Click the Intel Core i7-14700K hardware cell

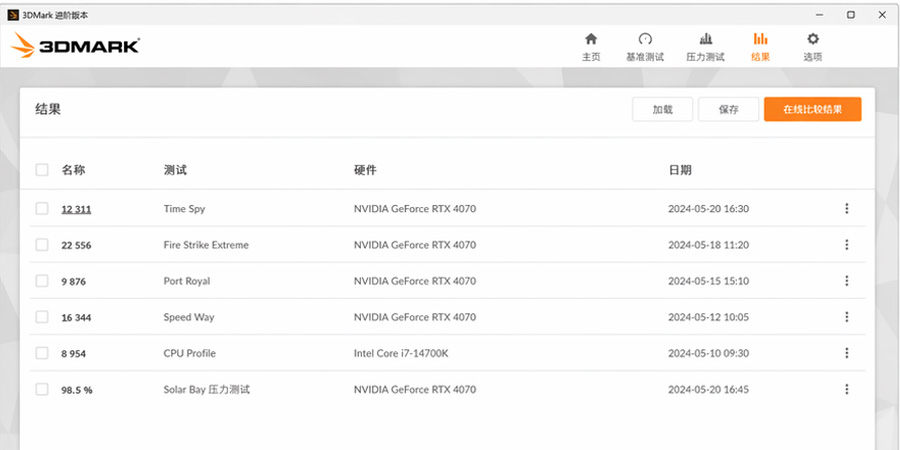pos(401,354)
